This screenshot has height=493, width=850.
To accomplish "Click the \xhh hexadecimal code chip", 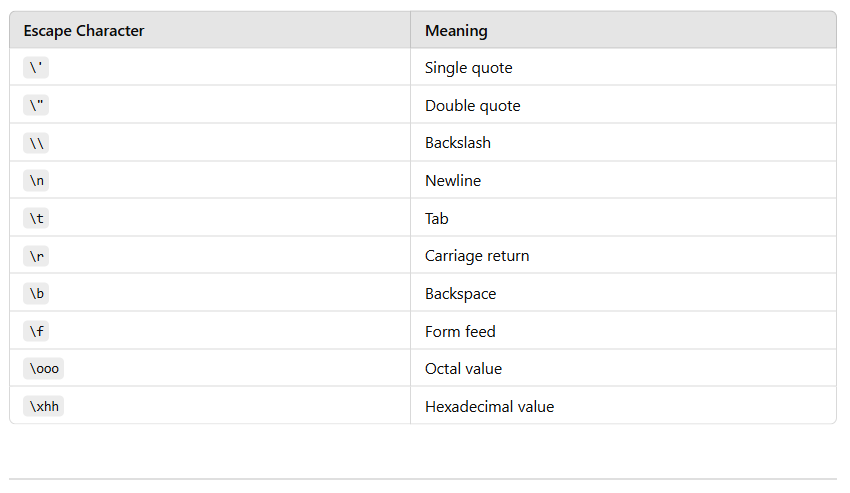I will tap(43, 406).
